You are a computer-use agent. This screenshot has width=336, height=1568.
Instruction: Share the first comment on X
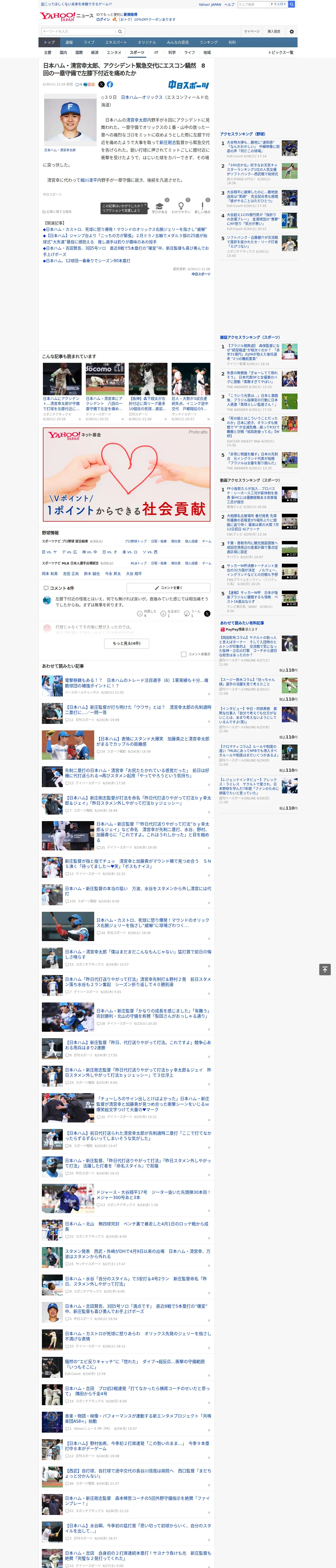pos(207,614)
